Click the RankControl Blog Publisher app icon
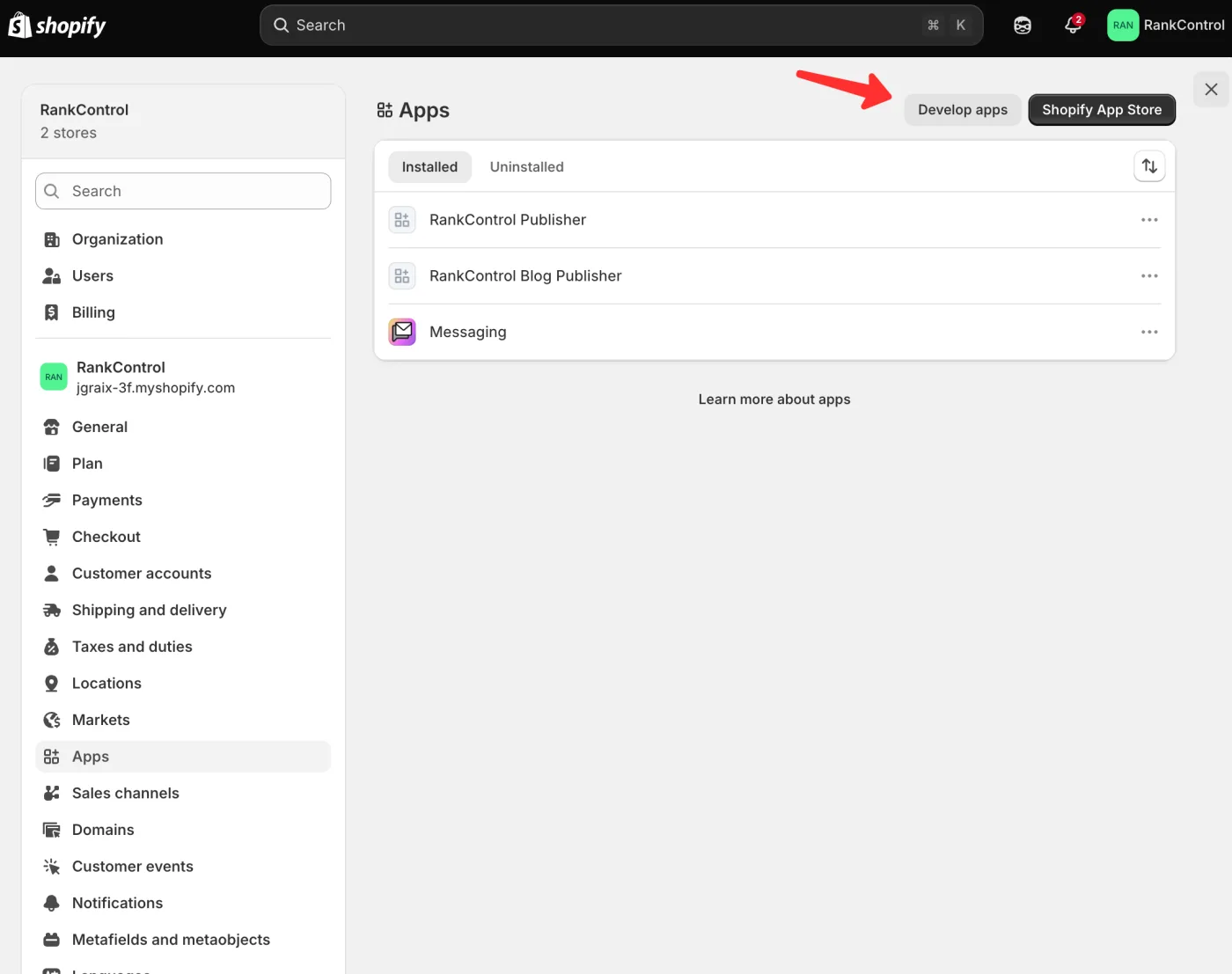The image size is (1232, 974). [x=402, y=276]
